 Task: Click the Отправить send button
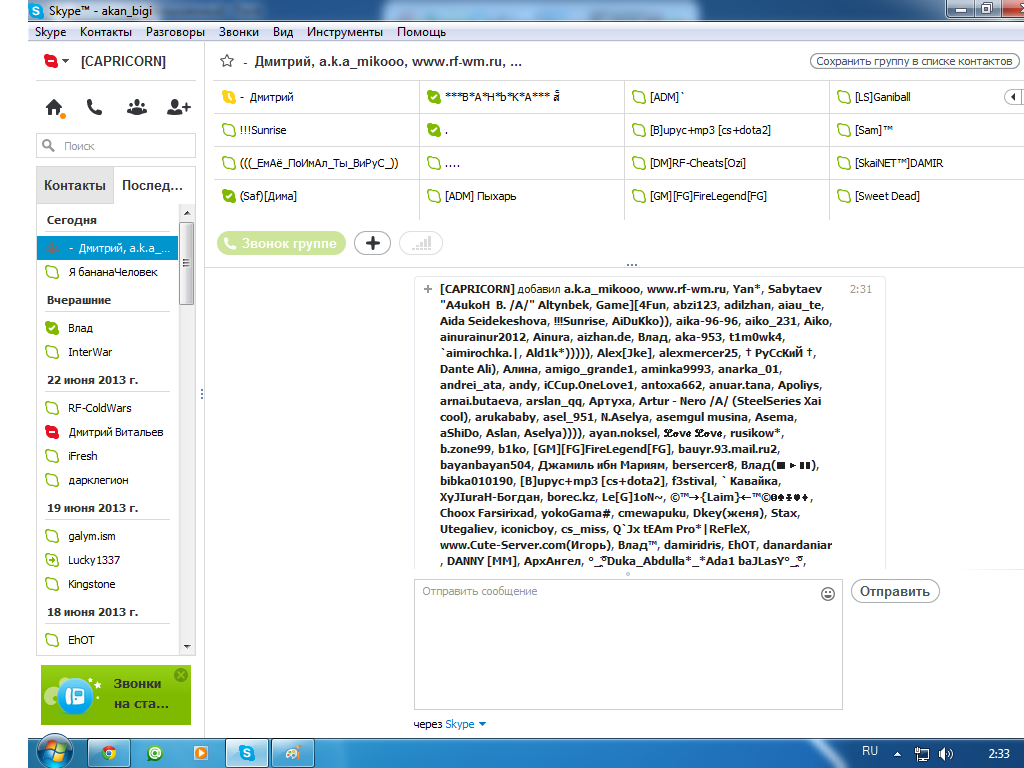point(895,591)
